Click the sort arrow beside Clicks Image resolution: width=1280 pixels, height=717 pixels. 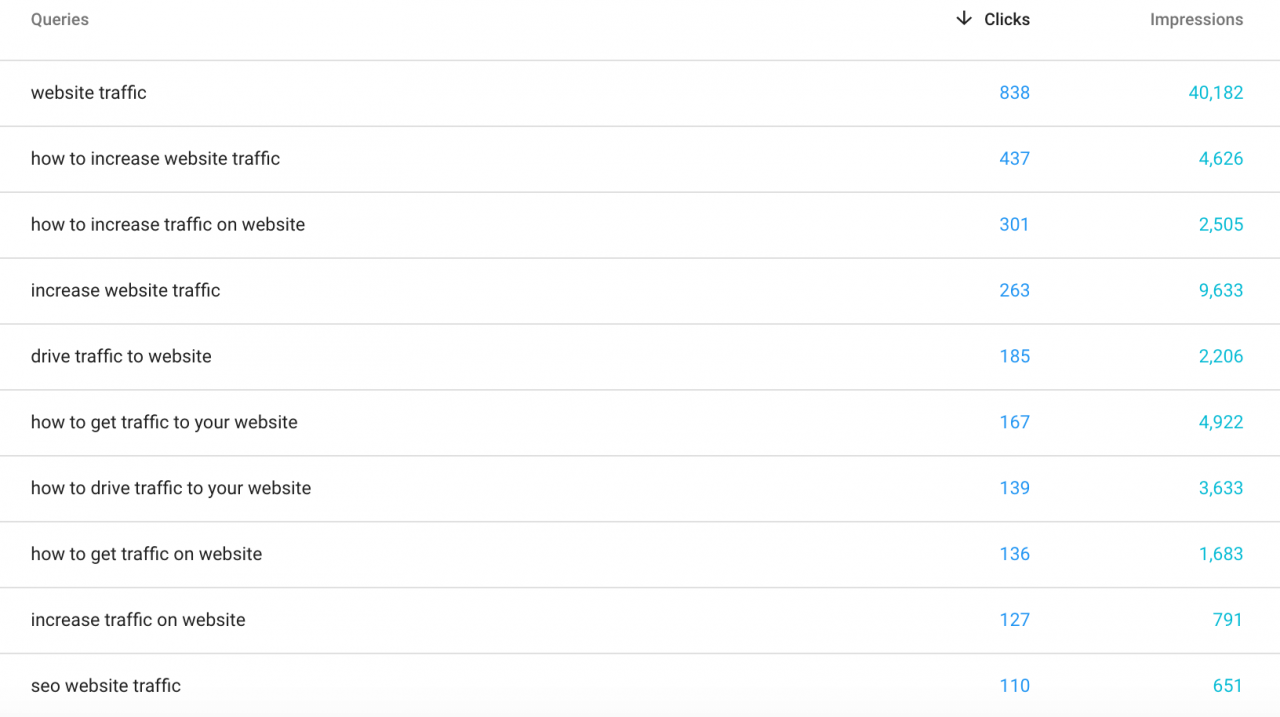coord(964,19)
